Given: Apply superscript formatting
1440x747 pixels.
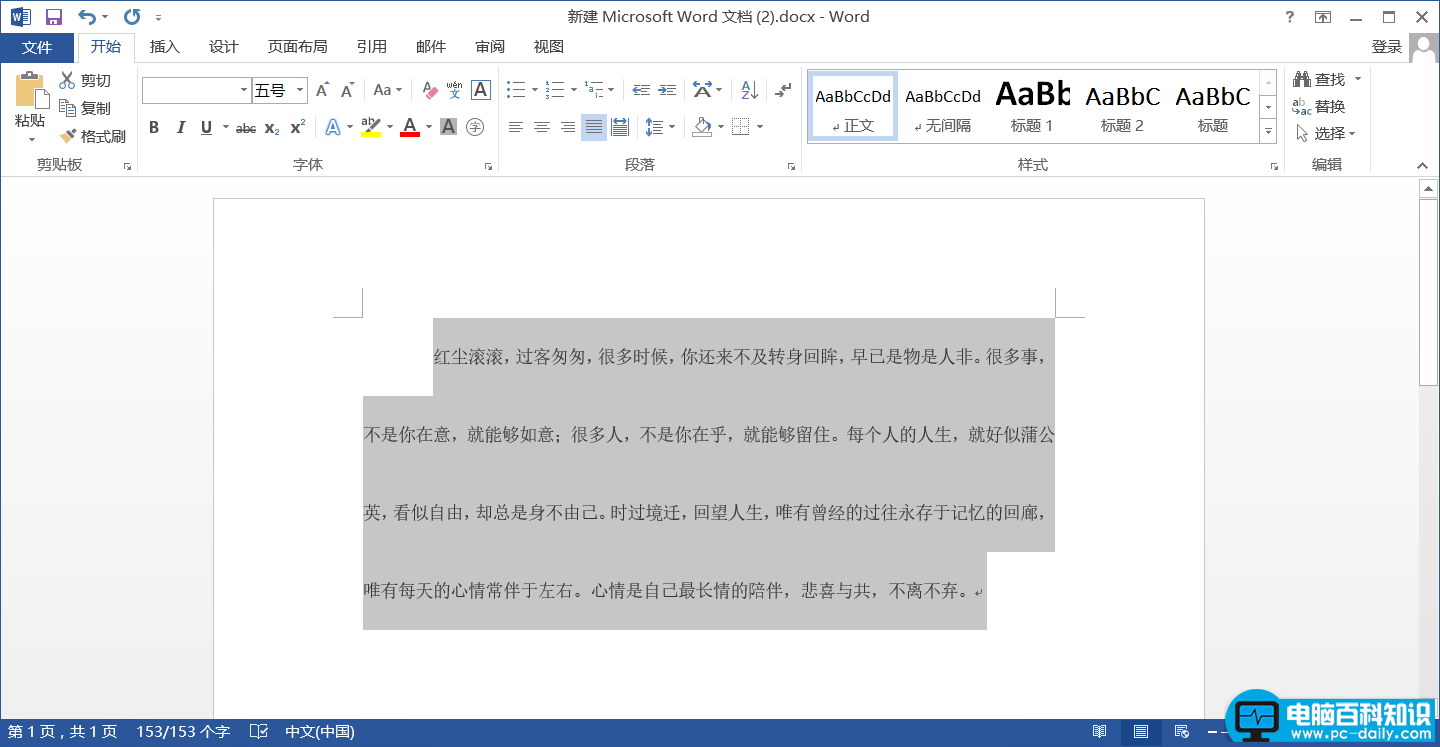Looking at the screenshot, I should click(297, 128).
